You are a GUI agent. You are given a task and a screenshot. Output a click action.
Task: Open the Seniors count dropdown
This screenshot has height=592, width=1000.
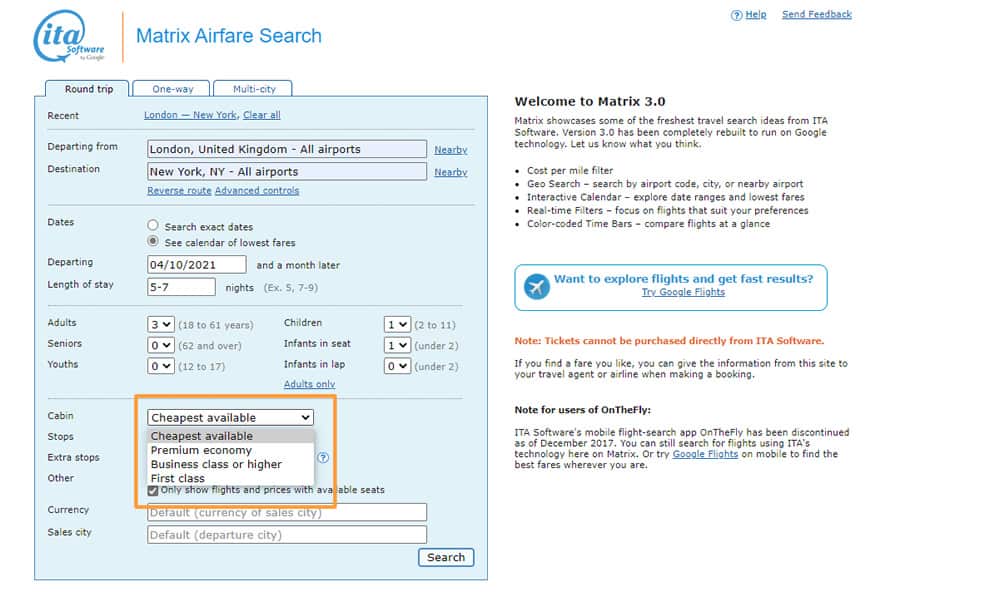coord(161,345)
